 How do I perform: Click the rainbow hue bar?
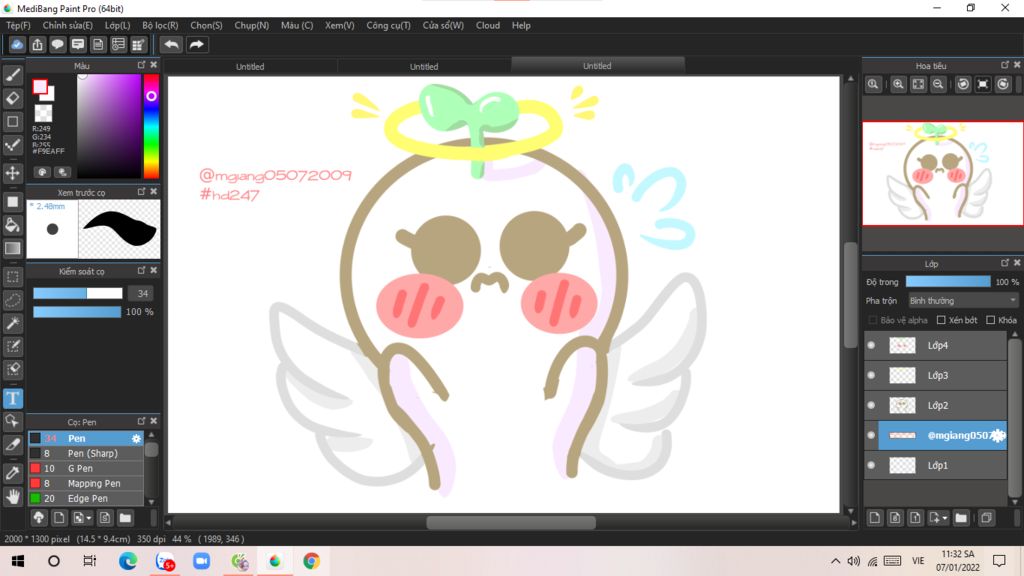tap(151, 126)
